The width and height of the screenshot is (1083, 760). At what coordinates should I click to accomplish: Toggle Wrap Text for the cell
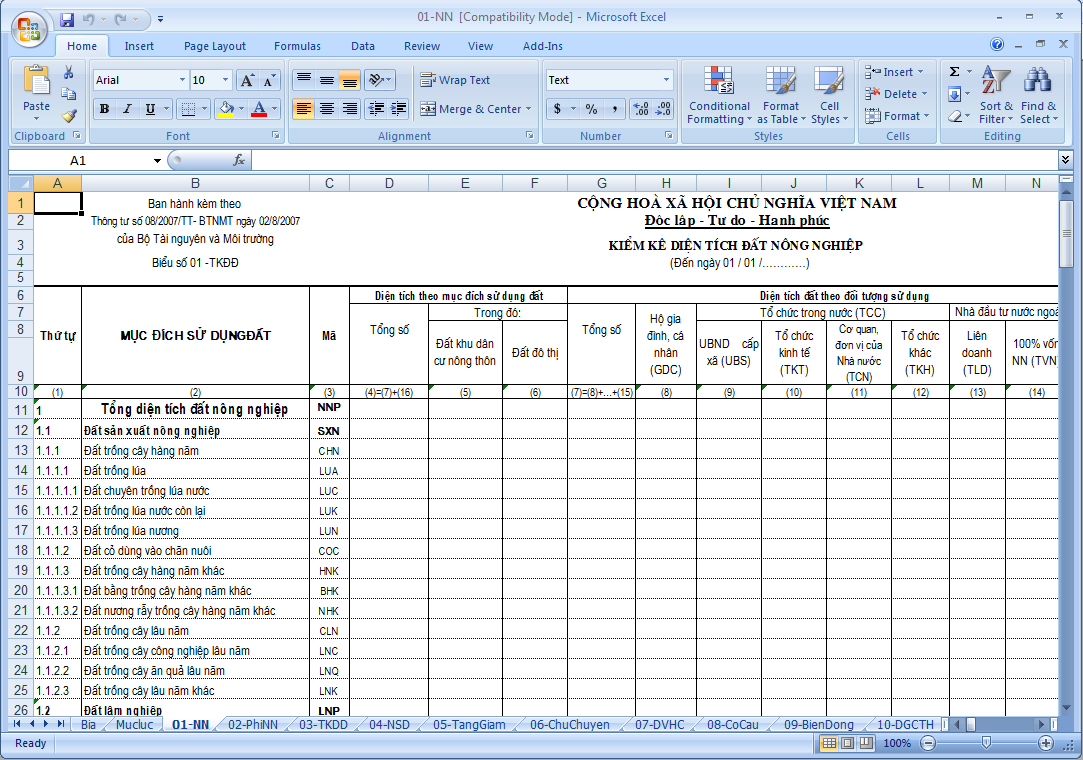pyautogui.click(x=455, y=80)
